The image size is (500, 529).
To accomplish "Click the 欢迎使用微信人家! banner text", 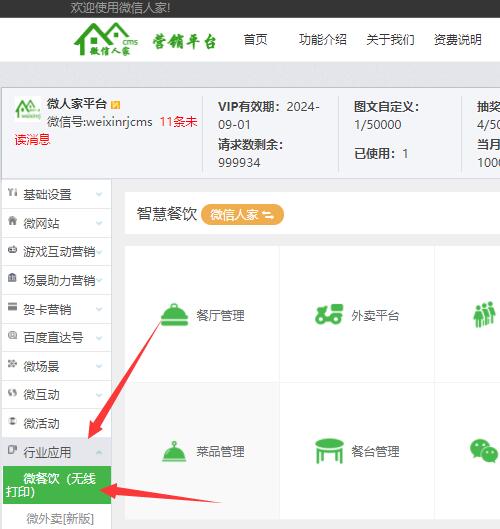I will (x=120, y=7).
